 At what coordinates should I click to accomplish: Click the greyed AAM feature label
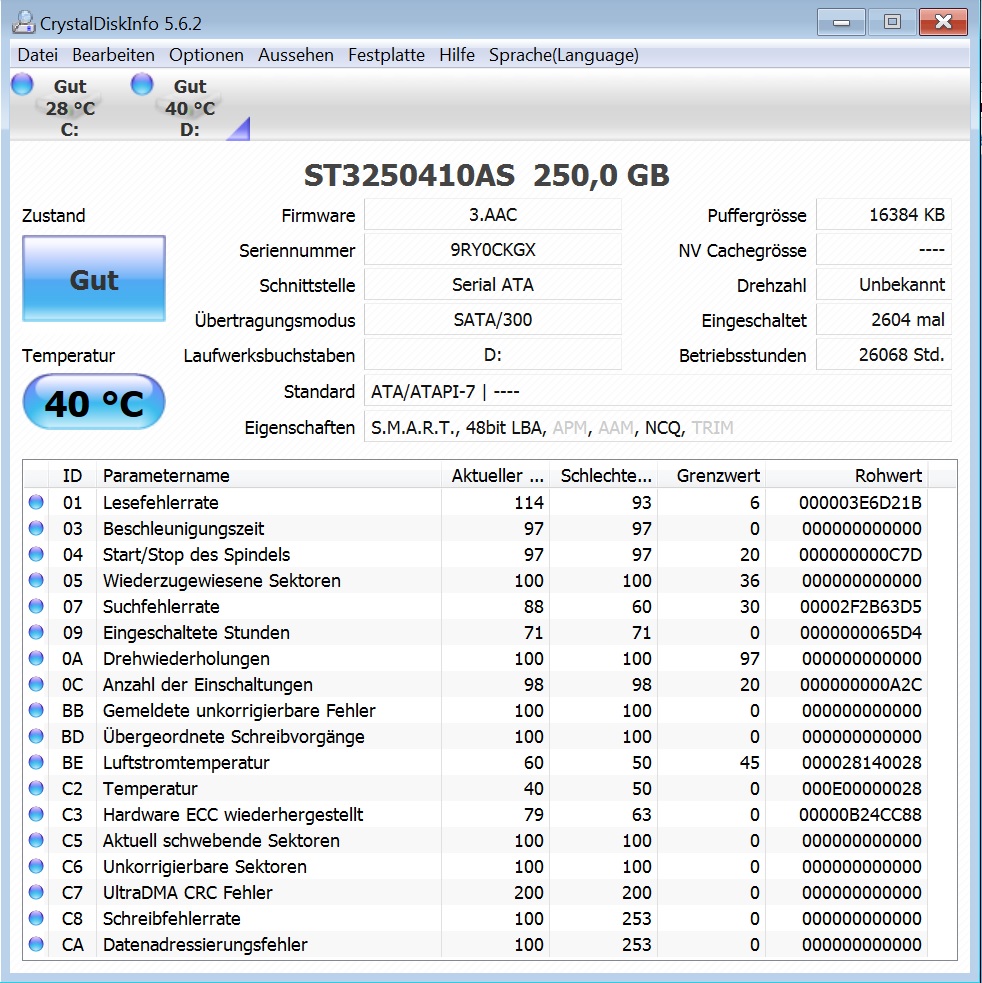point(616,428)
